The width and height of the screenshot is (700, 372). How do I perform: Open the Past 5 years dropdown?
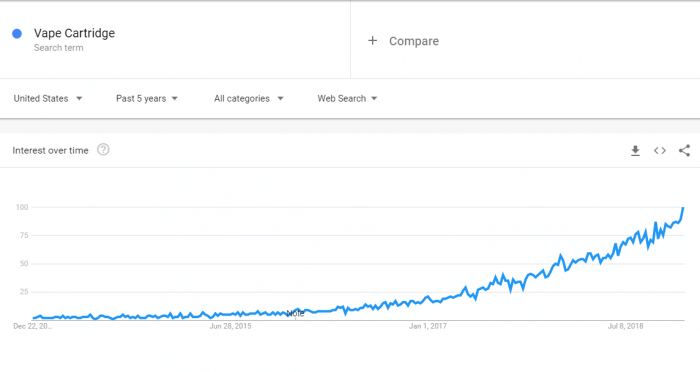[147, 98]
